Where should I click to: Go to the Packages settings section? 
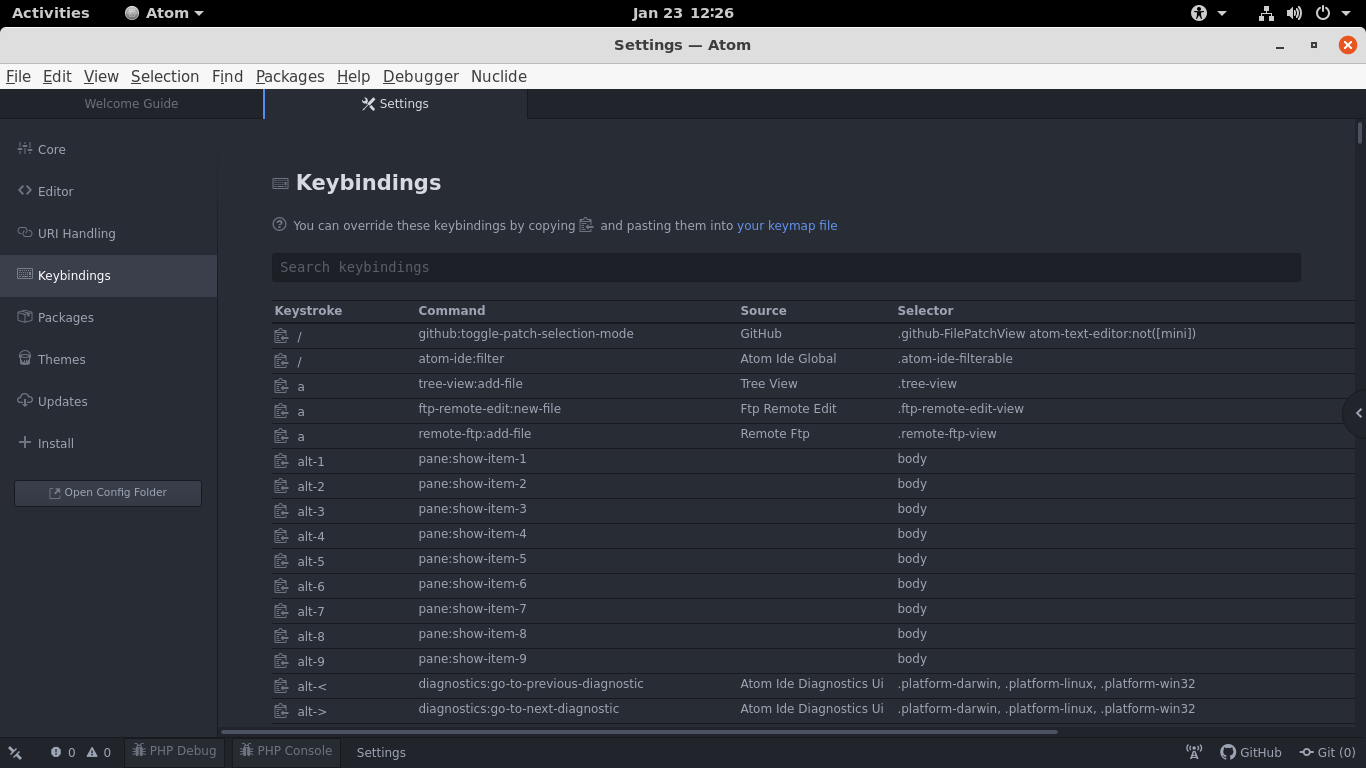coord(108,317)
